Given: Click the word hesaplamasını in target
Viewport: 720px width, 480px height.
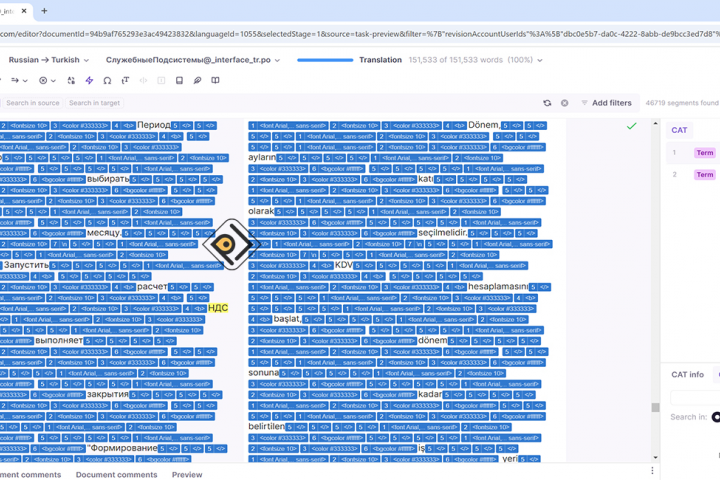Looking at the screenshot, I should (x=498, y=287).
